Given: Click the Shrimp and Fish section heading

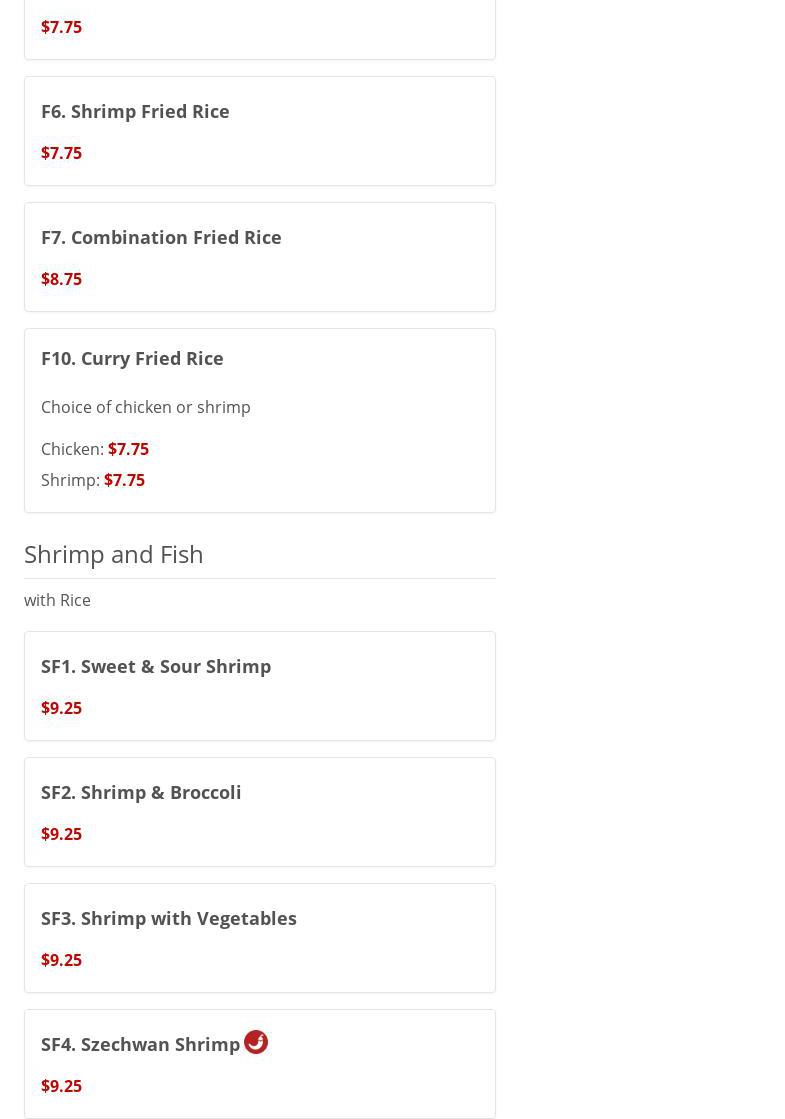Looking at the screenshot, I should [x=114, y=554].
